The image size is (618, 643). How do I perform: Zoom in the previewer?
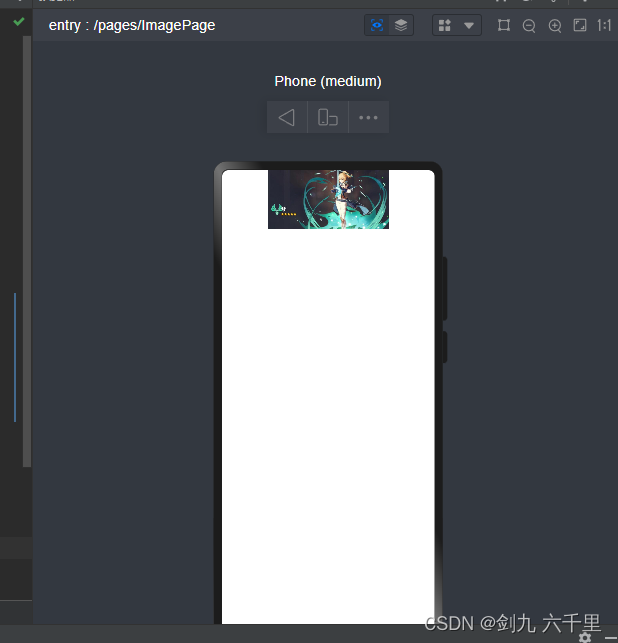[x=555, y=26]
